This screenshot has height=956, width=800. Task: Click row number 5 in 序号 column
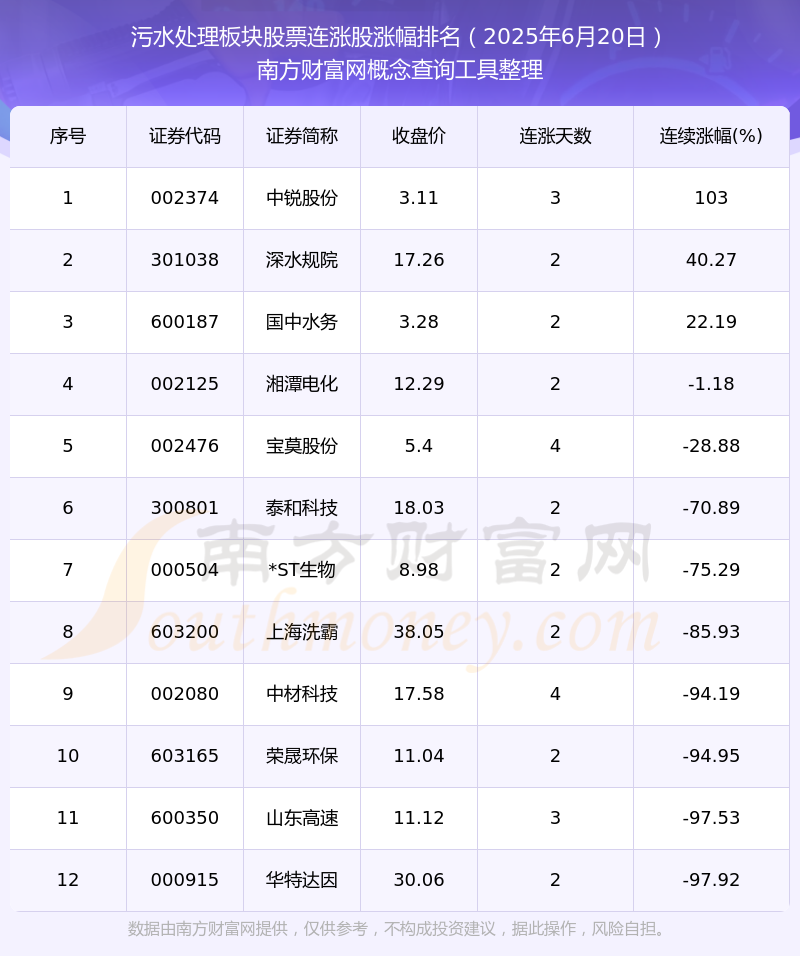[x=68, y=446]
